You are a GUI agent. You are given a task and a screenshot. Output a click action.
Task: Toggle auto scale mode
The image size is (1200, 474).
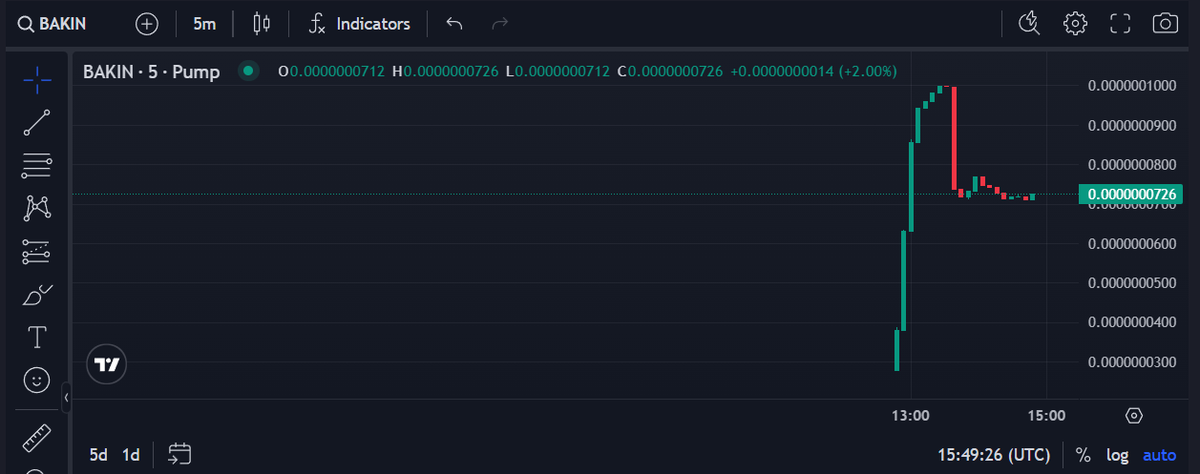pos(1160,455)
